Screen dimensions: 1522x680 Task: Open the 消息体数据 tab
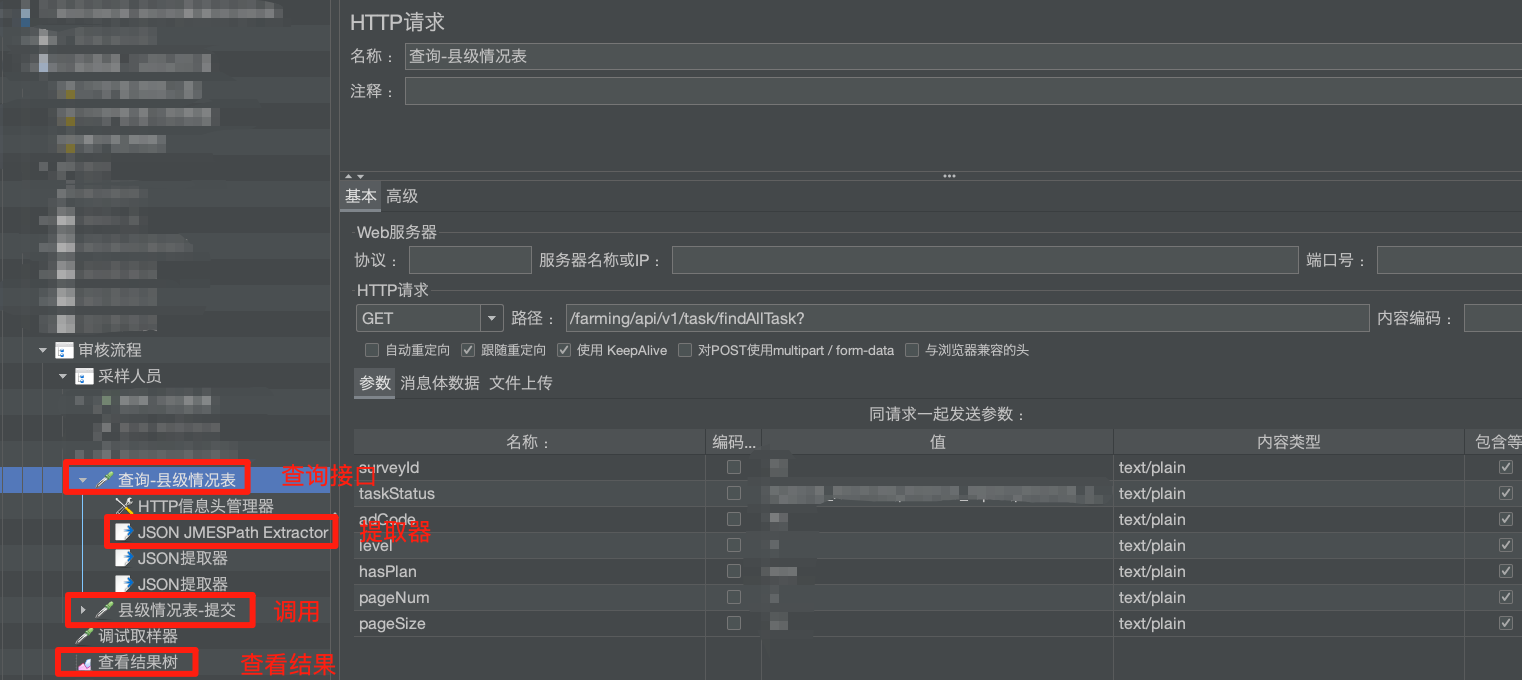click(440, 383)
